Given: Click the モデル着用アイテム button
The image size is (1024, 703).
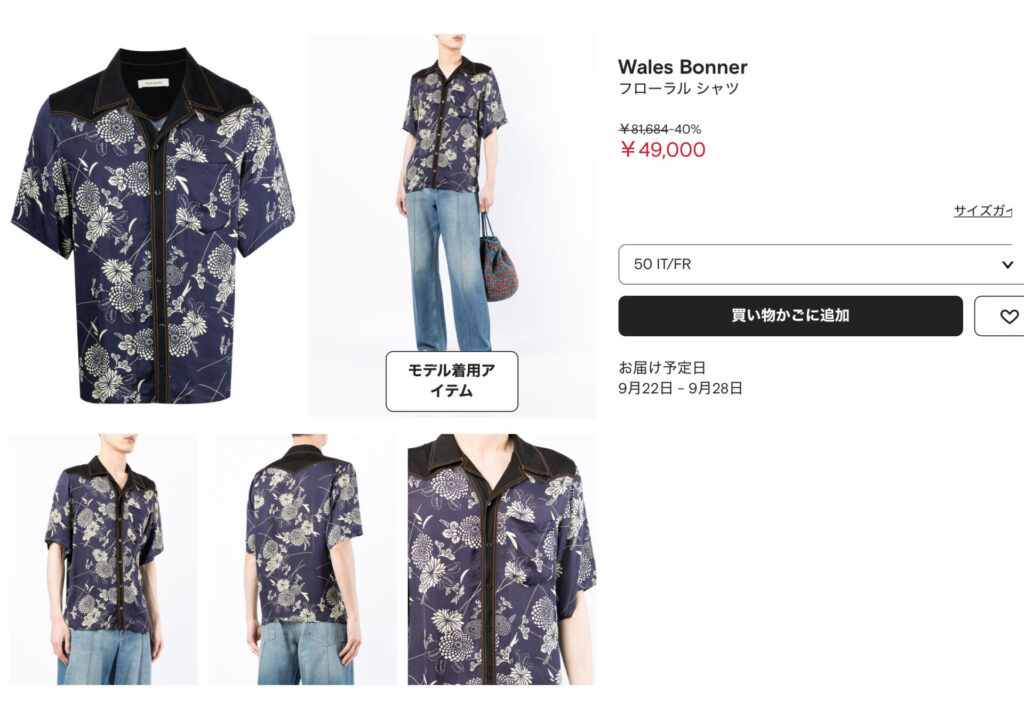Looking at the screenshot, I should [x=452, y=381].
